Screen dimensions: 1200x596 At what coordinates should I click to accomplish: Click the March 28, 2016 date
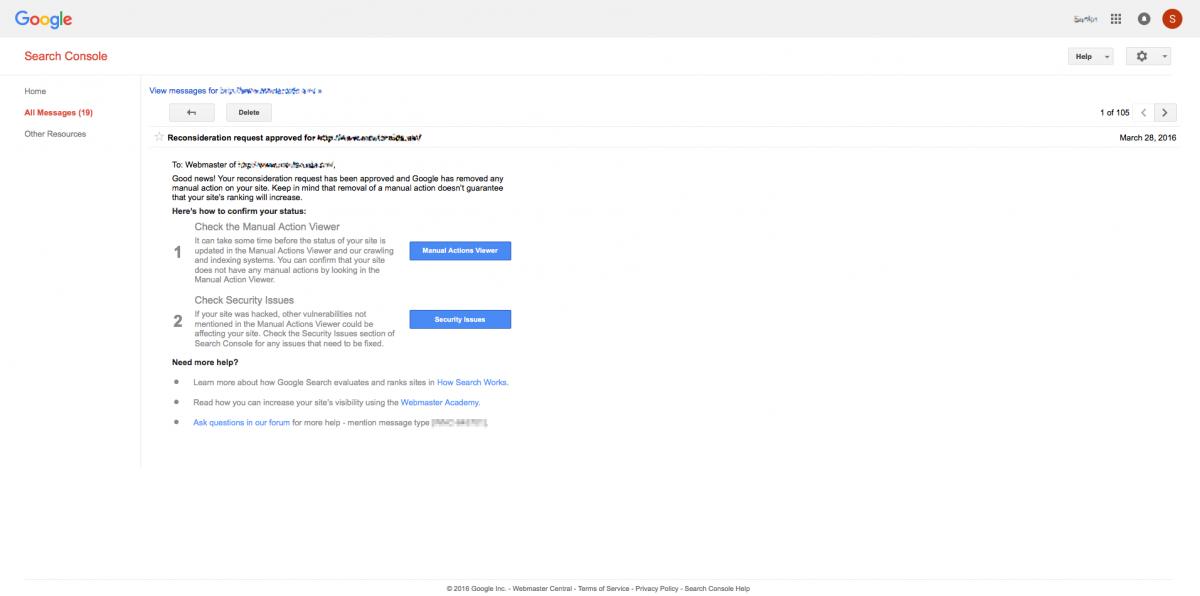pos(1148,138)
